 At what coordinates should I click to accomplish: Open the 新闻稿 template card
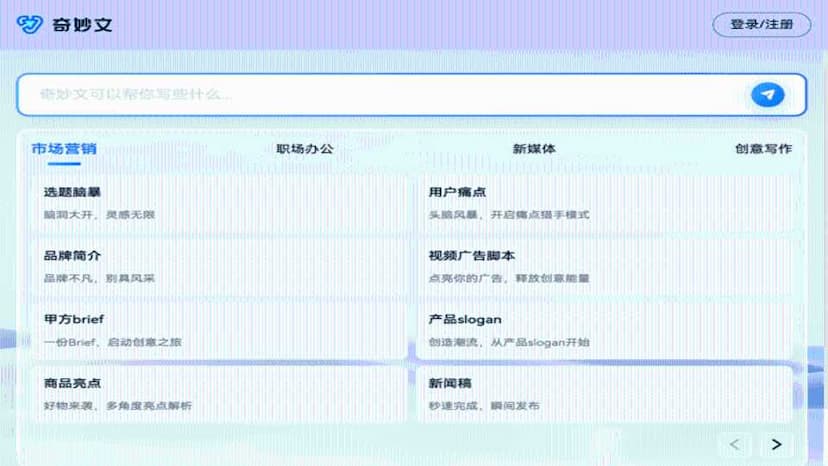605,395
